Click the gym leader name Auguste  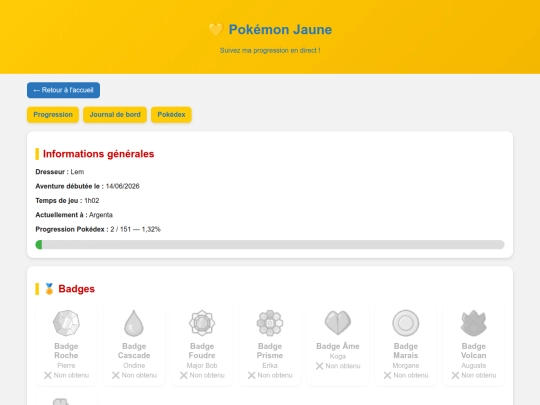click(x=474, y=366)
